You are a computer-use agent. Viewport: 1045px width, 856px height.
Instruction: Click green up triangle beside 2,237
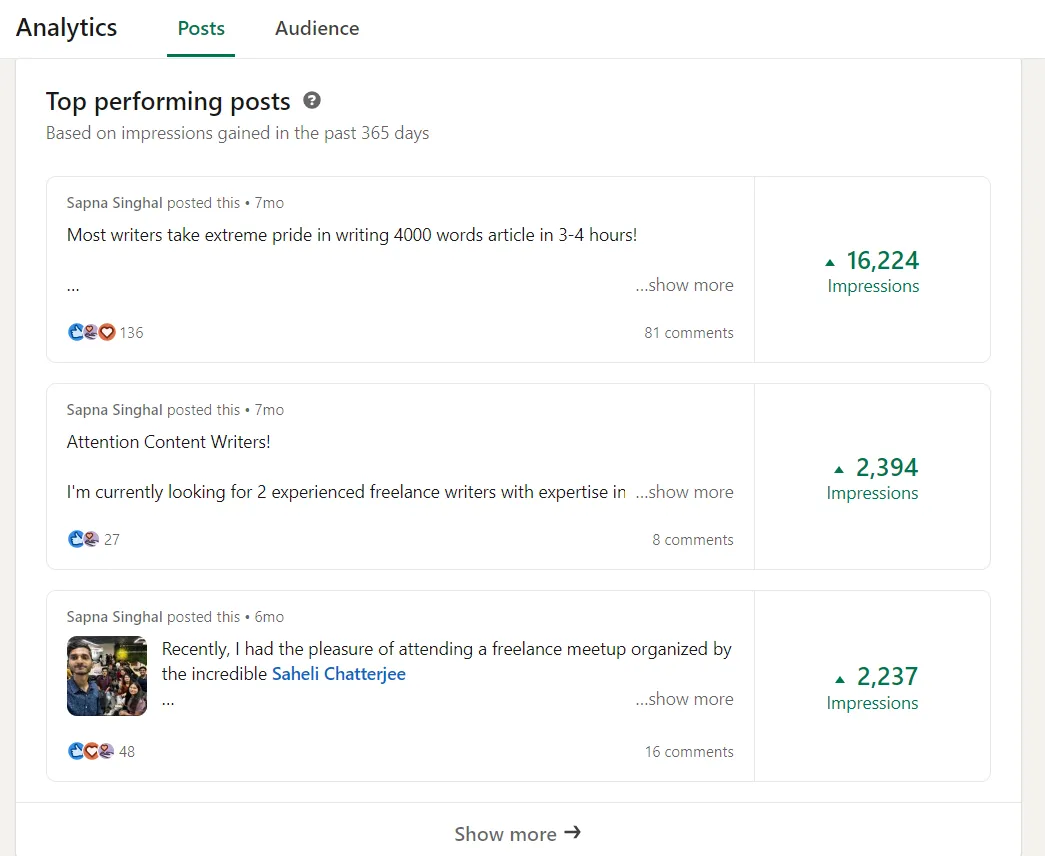tap(840, 679)
